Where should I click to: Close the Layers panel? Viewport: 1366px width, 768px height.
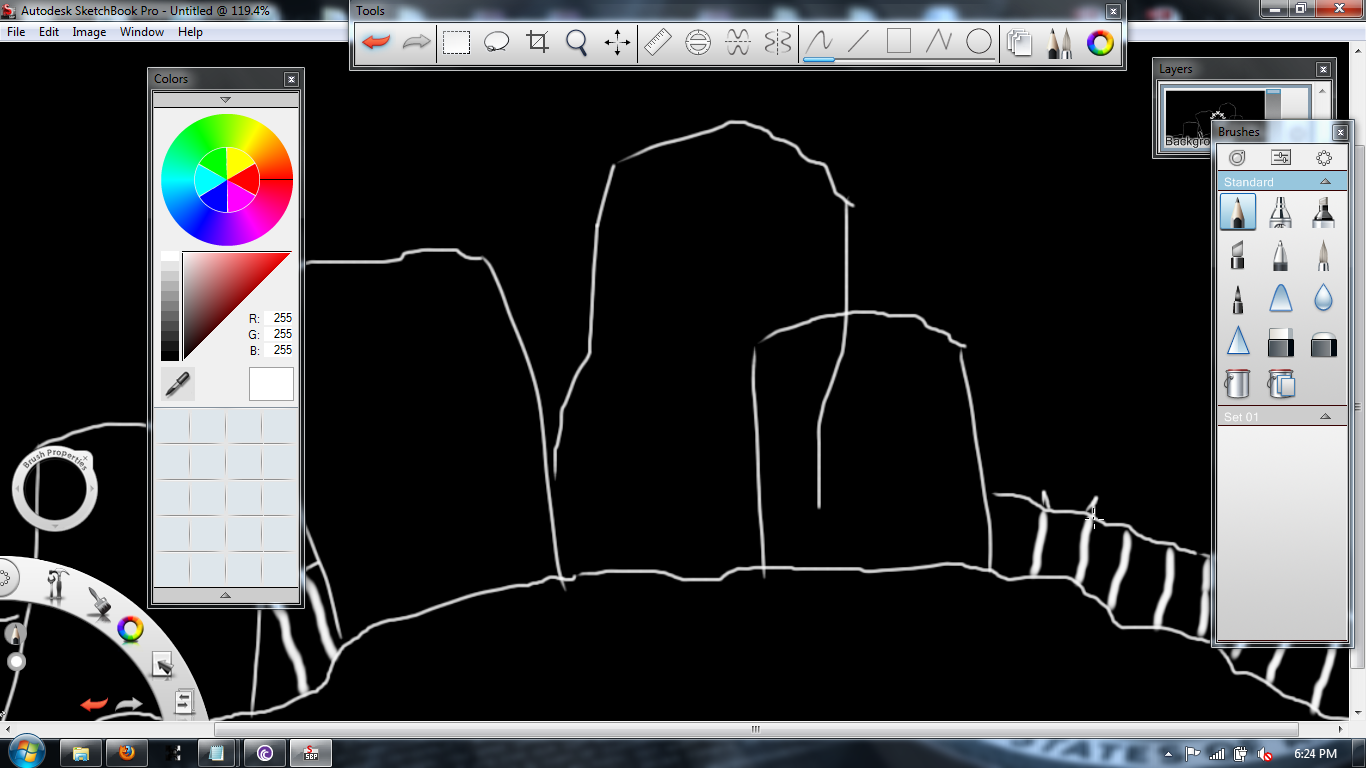[1323, 69]
